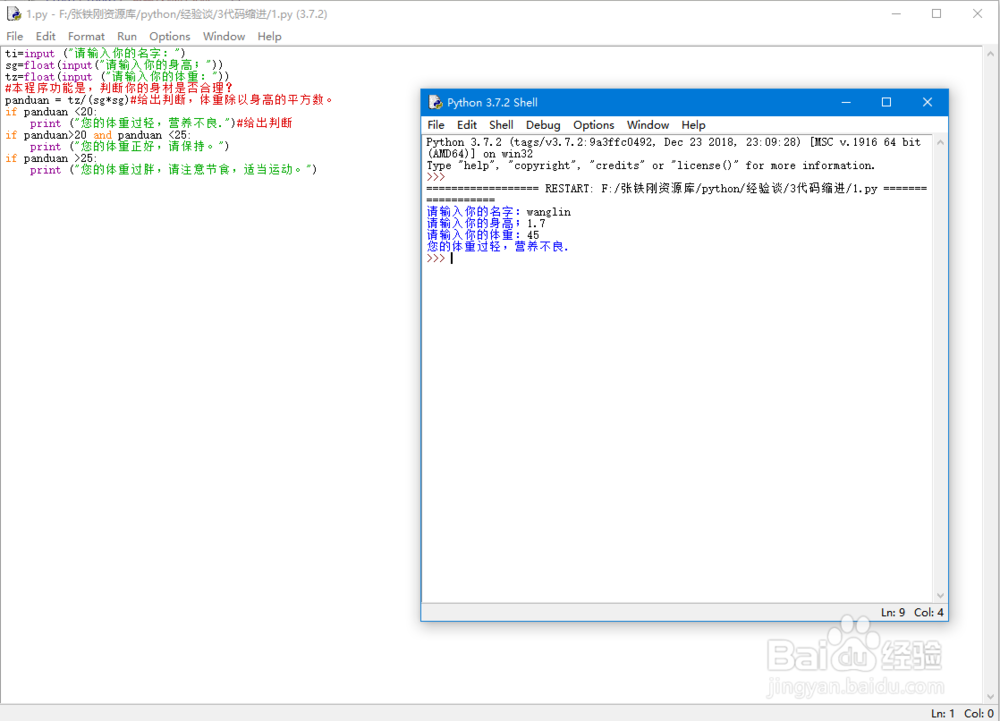The image size is (1000, 721).
Task: Click the line starting 'ti=input' in editor
Action: (x=95, y=54)
